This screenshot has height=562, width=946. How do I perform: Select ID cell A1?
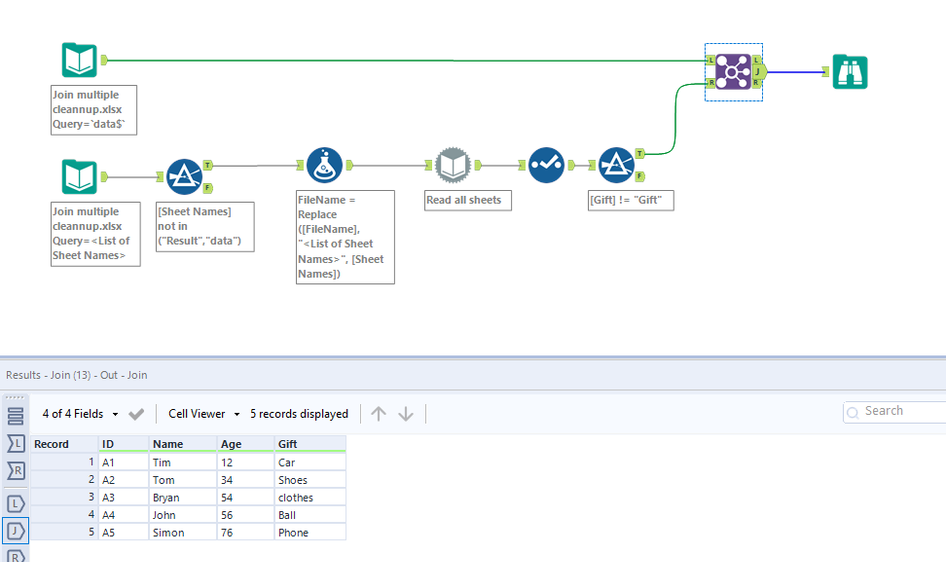(x=124, y=463)
